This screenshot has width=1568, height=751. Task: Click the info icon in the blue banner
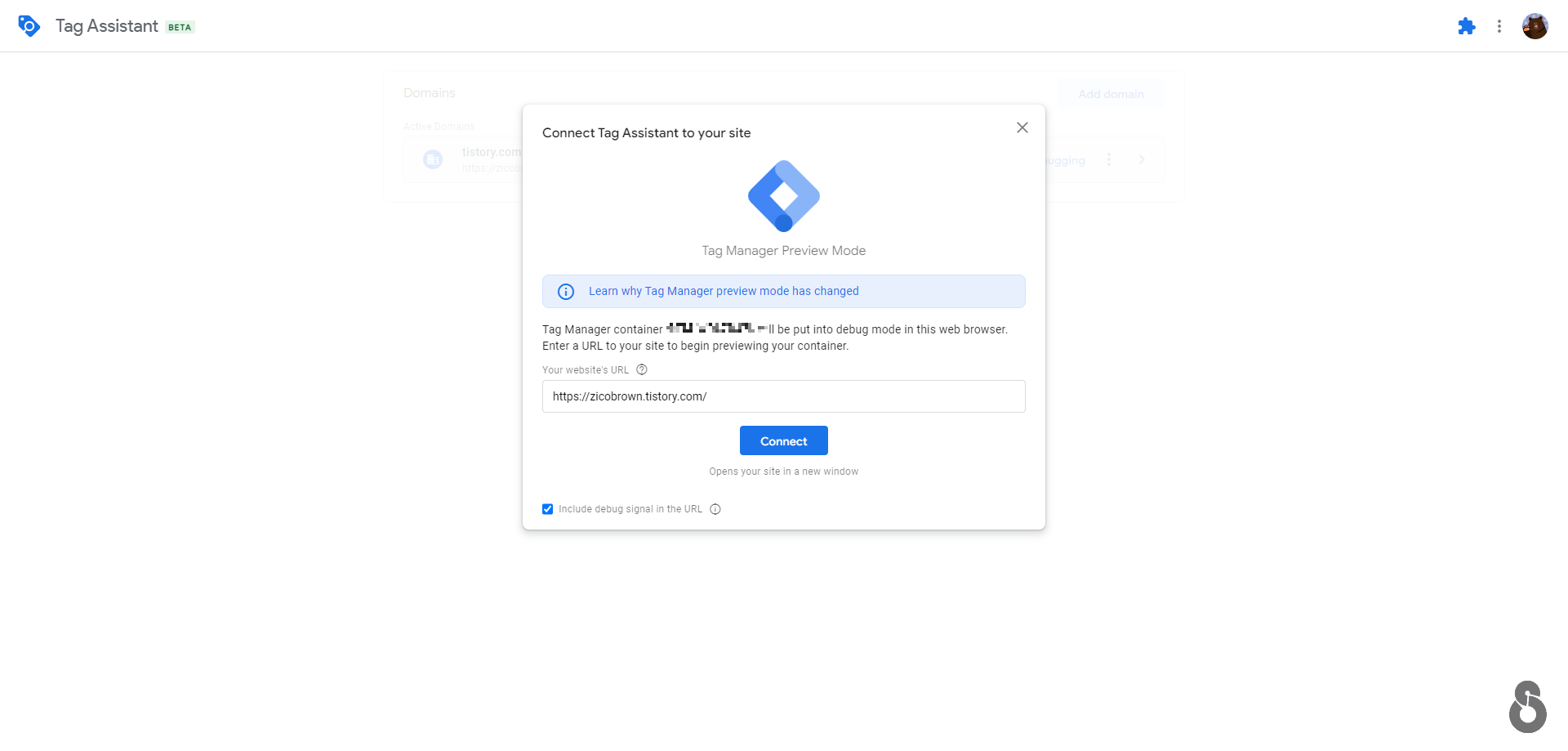click(566, 292)
